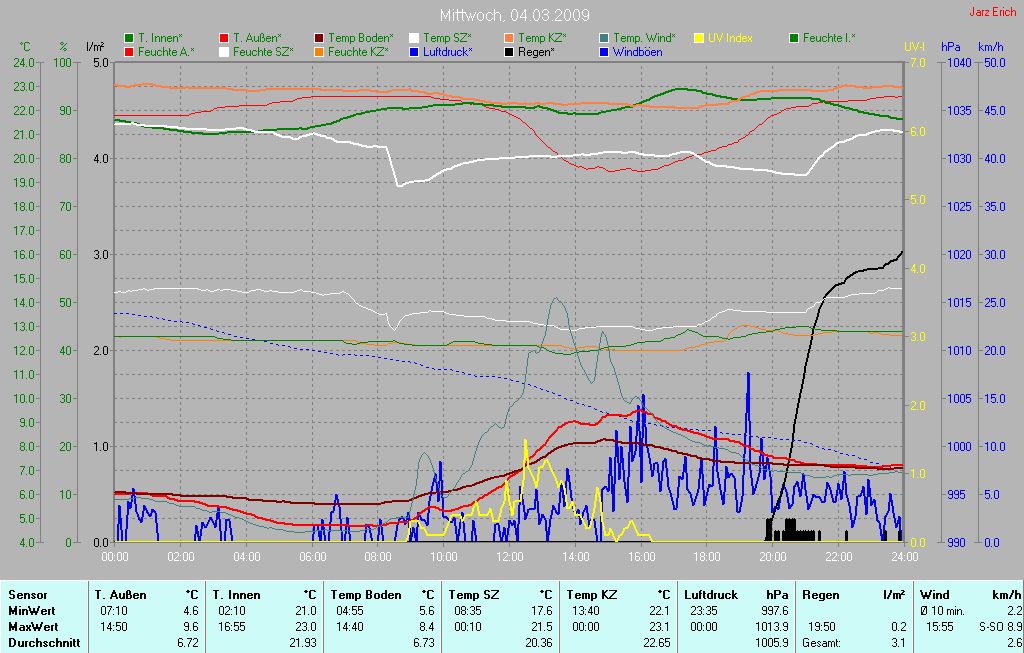Click the blue Windböen legend square
This screenshot has width=1024, height=653.
(604, 51)
